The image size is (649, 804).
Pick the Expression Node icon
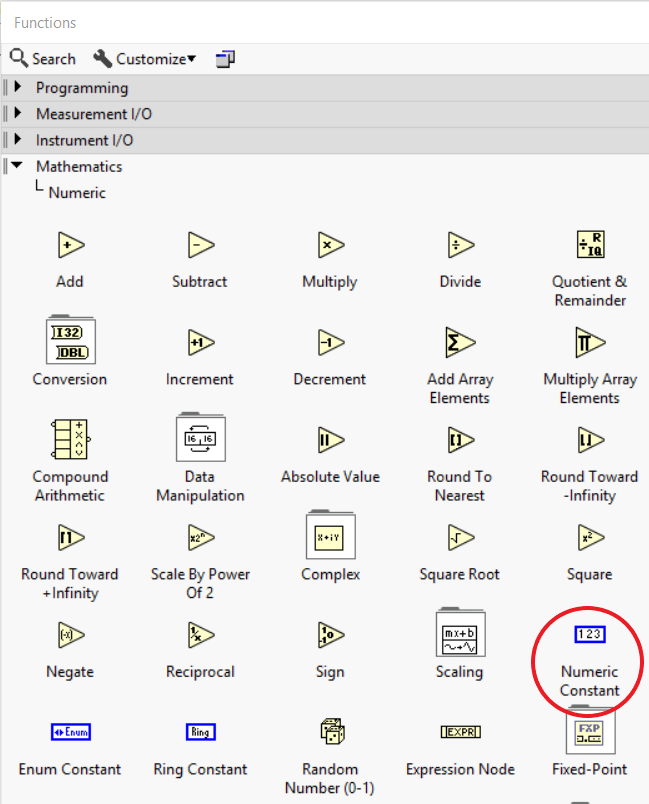point(461,732)
